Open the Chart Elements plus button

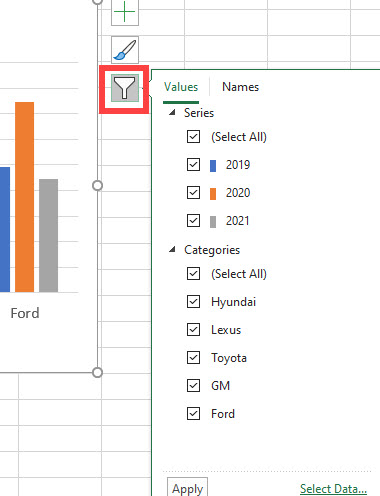[x=125, y=12]
